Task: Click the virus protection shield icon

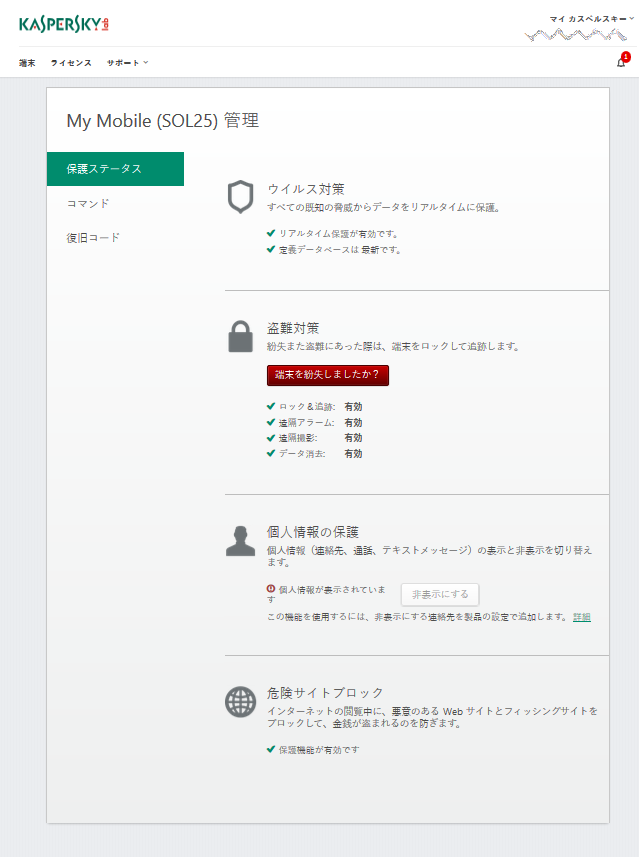Action: pyautogui.click(x=240, y=197)
